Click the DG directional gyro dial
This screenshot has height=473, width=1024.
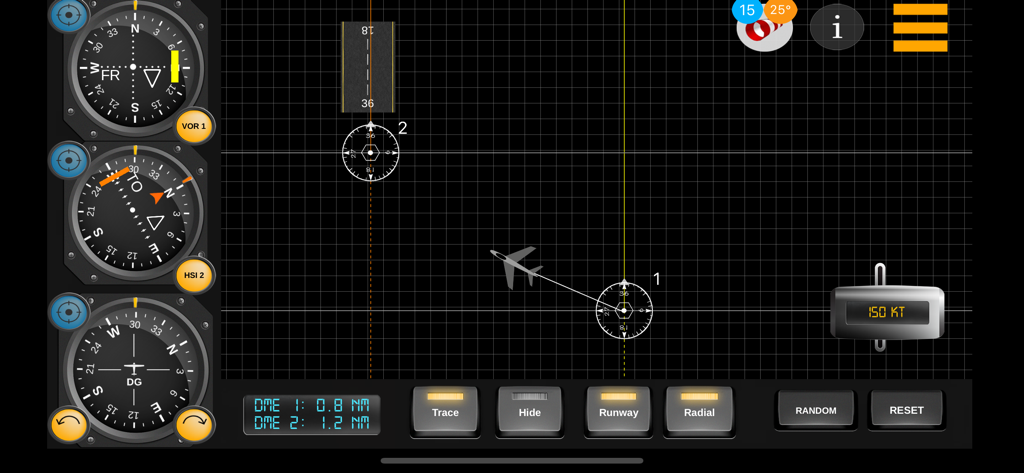(x=135, y=368)
